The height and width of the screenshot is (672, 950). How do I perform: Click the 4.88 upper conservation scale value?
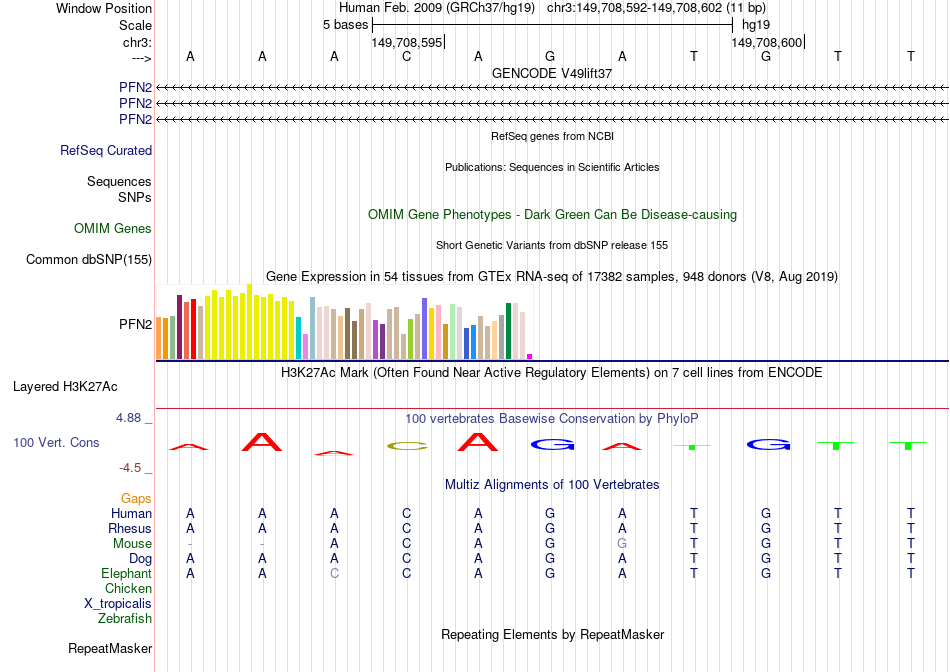point(128,418)
